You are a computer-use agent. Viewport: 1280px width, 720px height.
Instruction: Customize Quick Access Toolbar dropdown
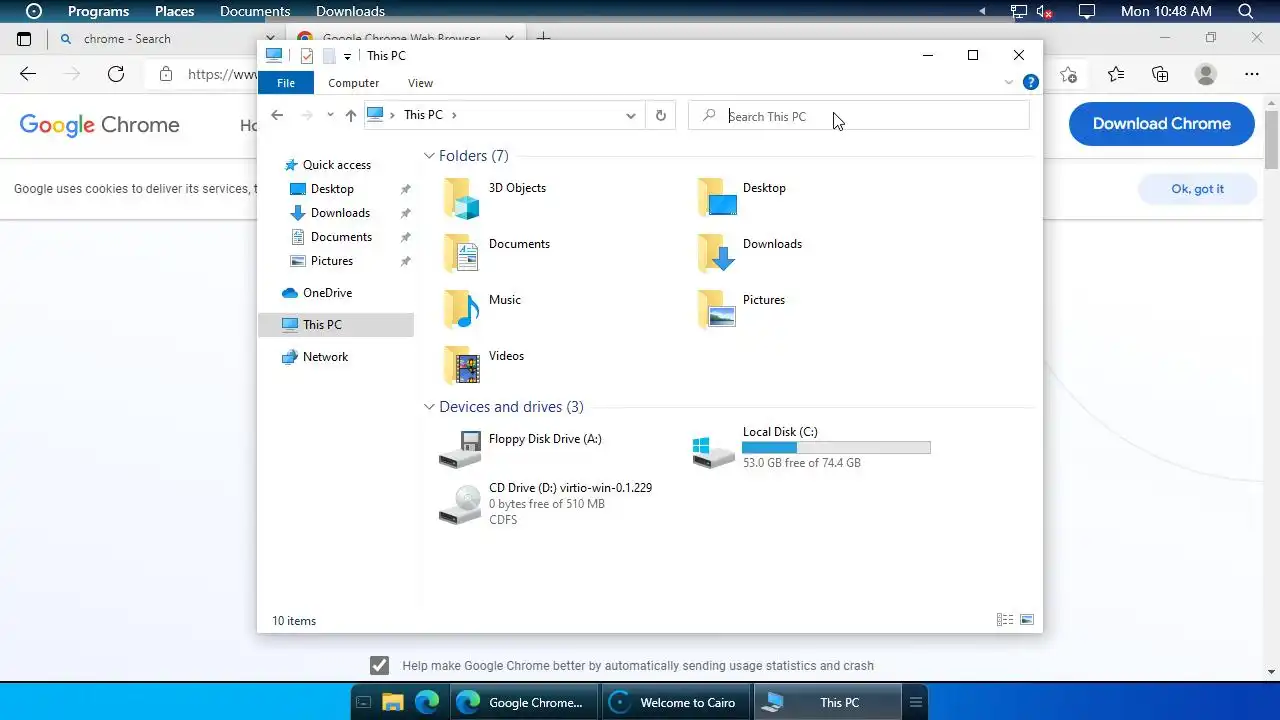pyautogui.click(x=347, y=56)
